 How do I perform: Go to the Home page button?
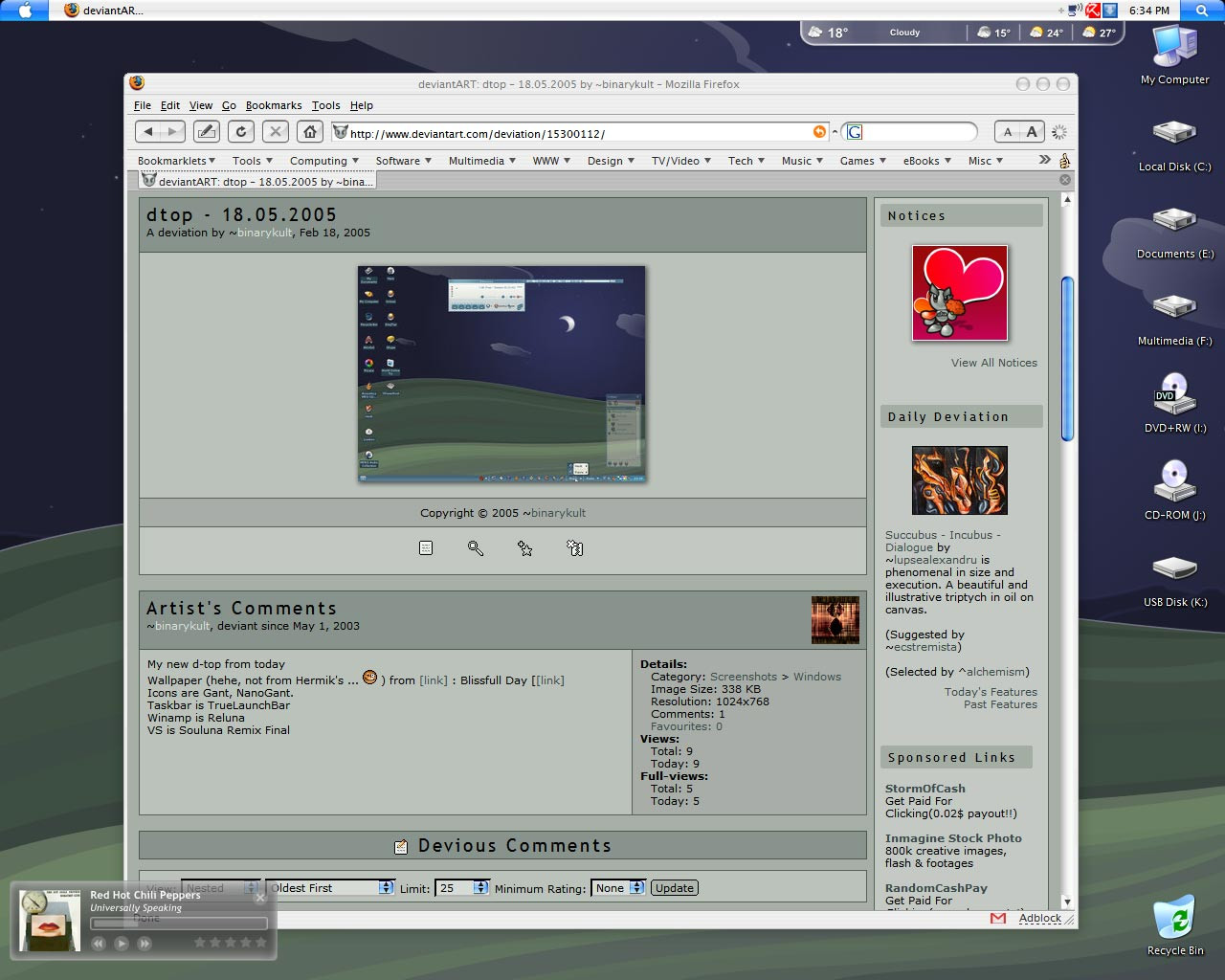point(310,132)
